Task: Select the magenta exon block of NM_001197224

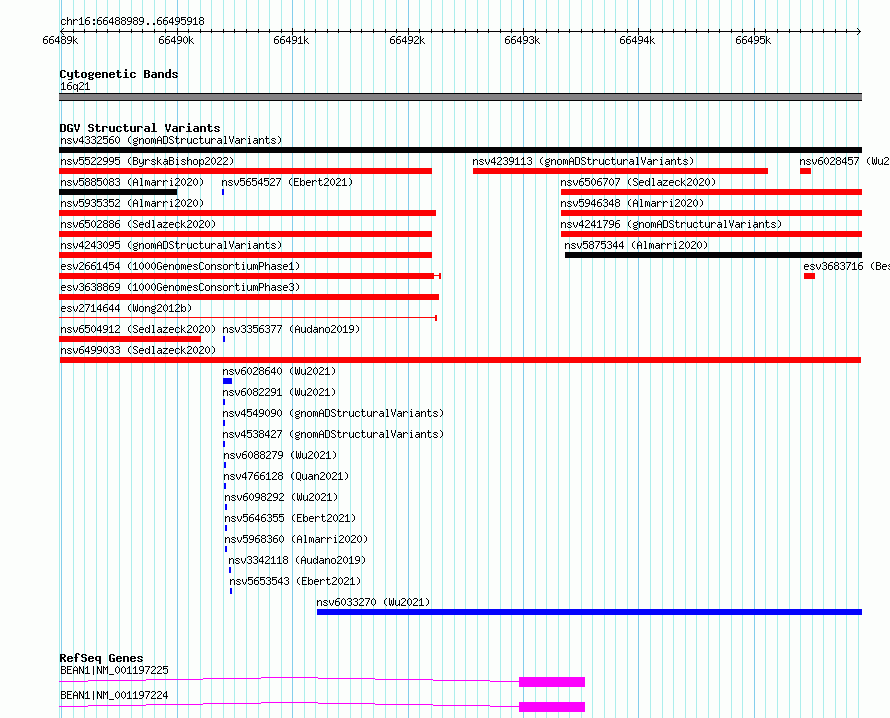Action: (x=552, y=707)
